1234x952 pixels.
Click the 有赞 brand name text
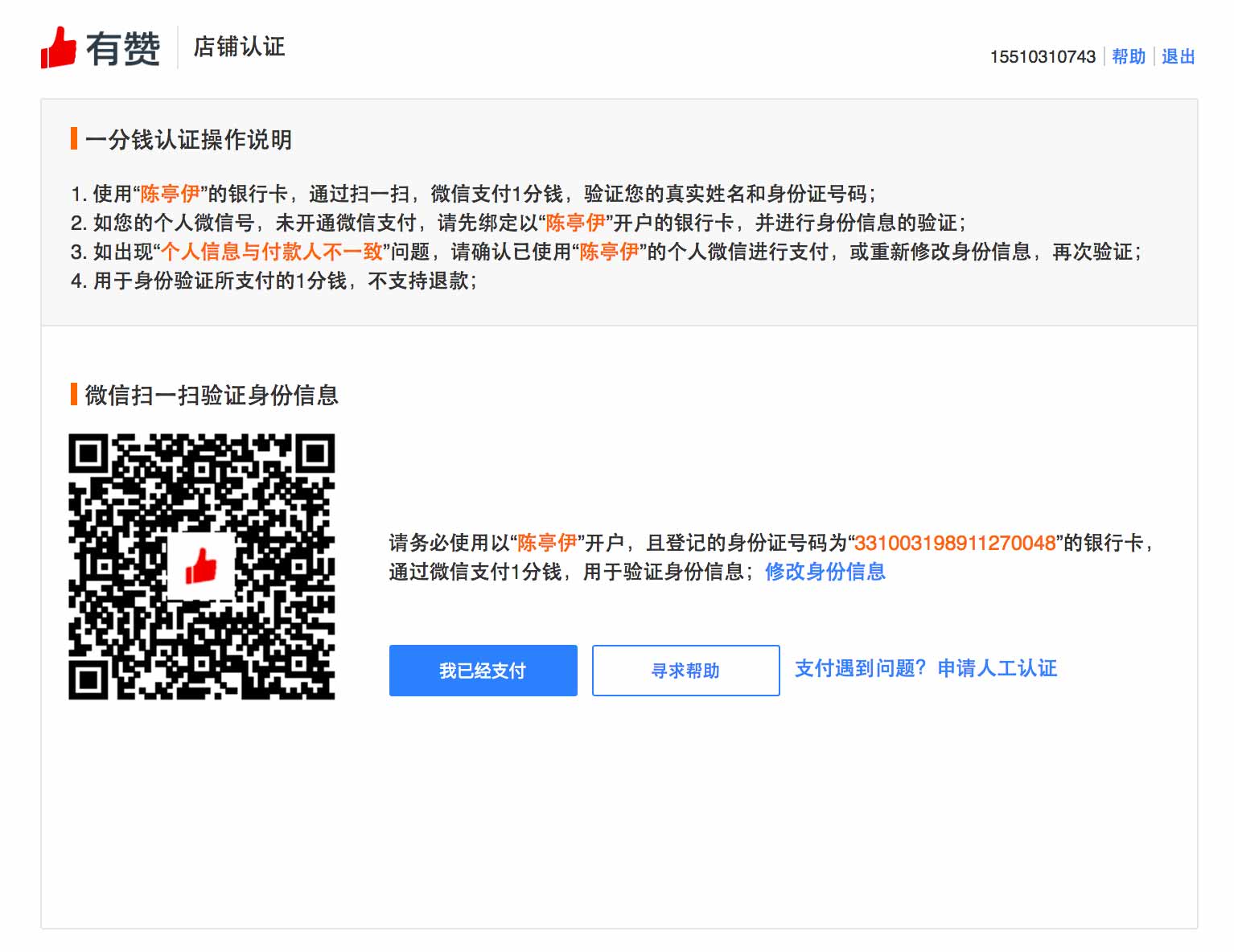[123, 49]
